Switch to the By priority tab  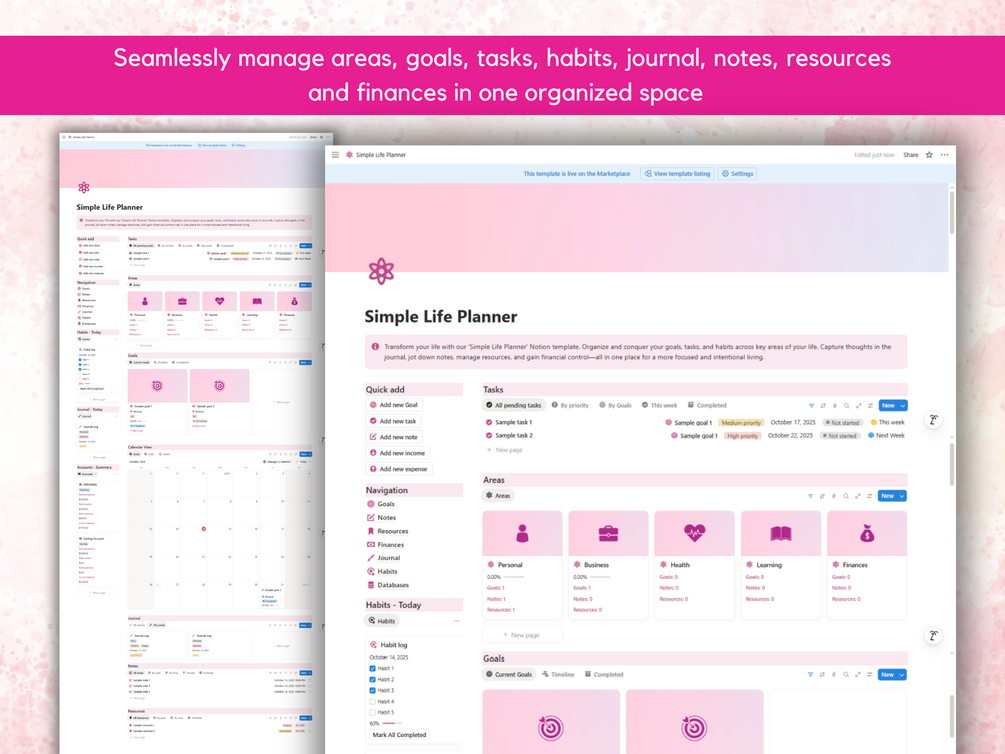click(570, 405)
